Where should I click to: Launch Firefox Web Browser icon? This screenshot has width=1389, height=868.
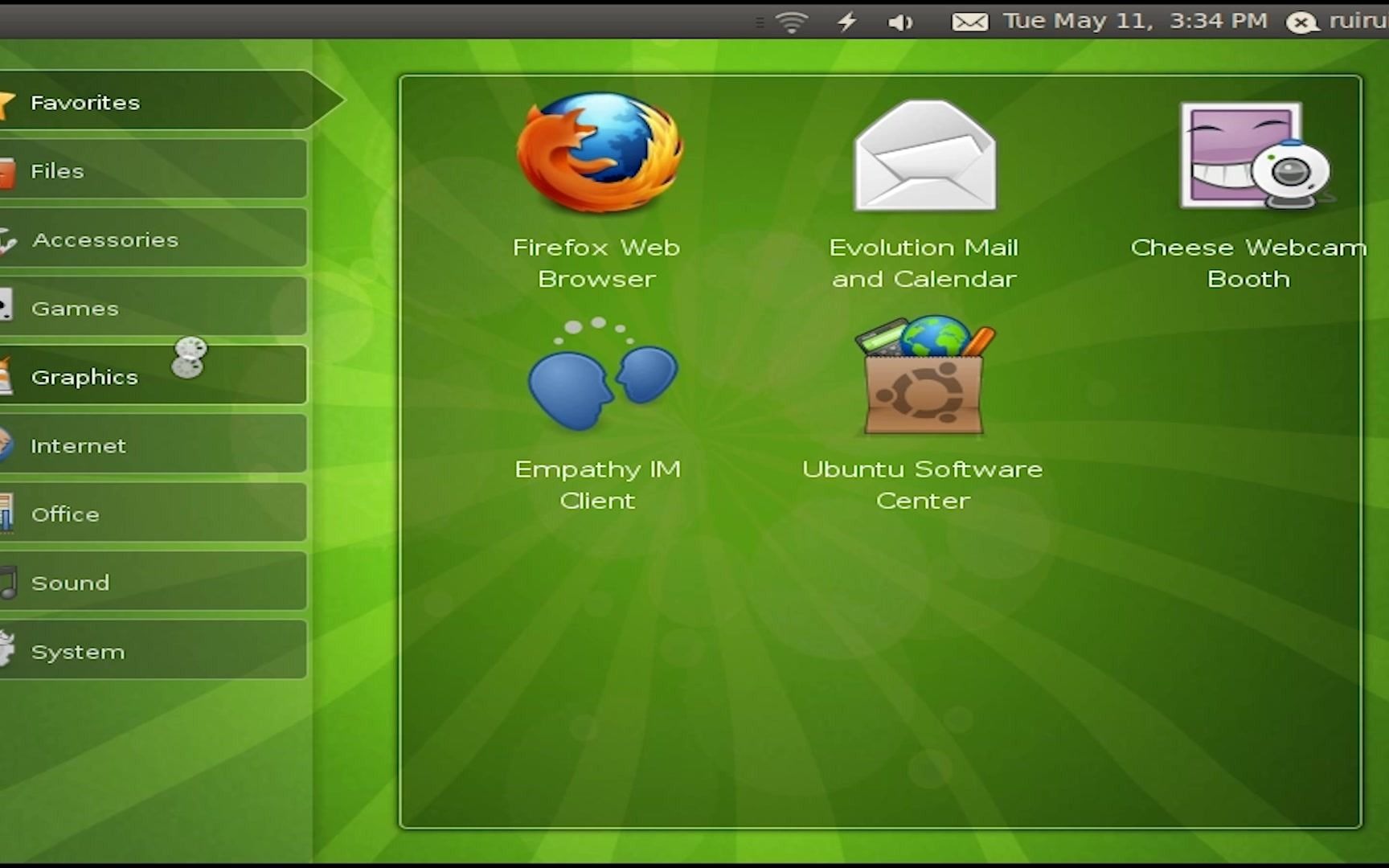600,153
